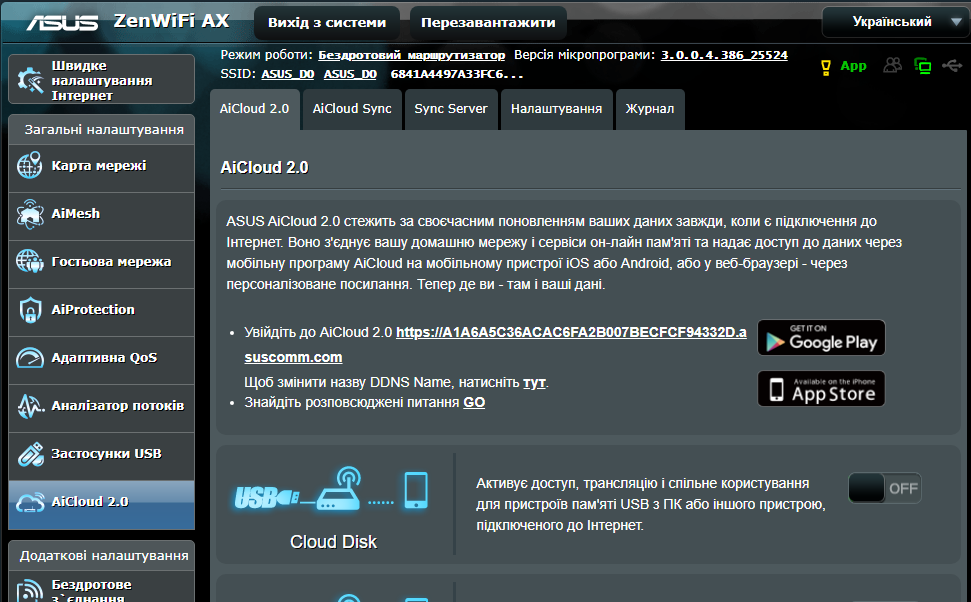Click the AiCloud 2.0 page heading
Screen dimensions: 971x602
tap(264, 168)
